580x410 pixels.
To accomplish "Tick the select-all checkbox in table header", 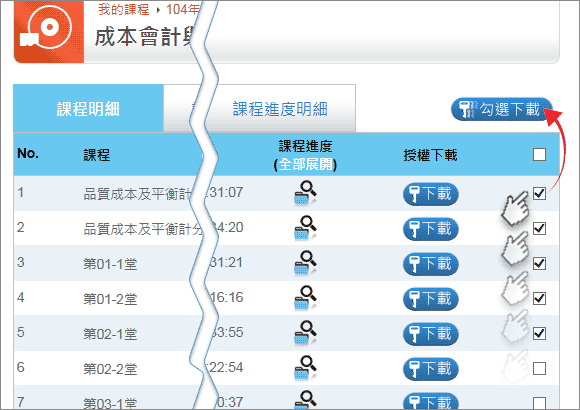I will pos(539,154).
